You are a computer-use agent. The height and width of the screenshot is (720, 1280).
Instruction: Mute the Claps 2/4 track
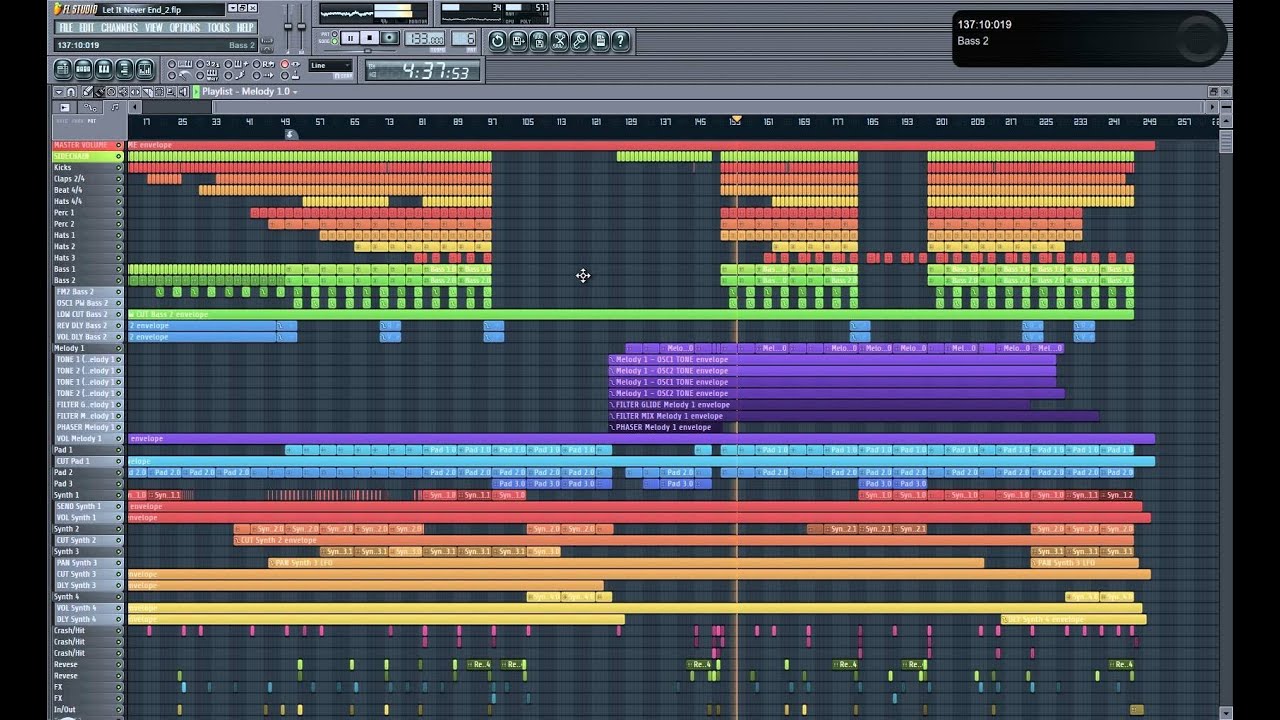tap(119, 179)
